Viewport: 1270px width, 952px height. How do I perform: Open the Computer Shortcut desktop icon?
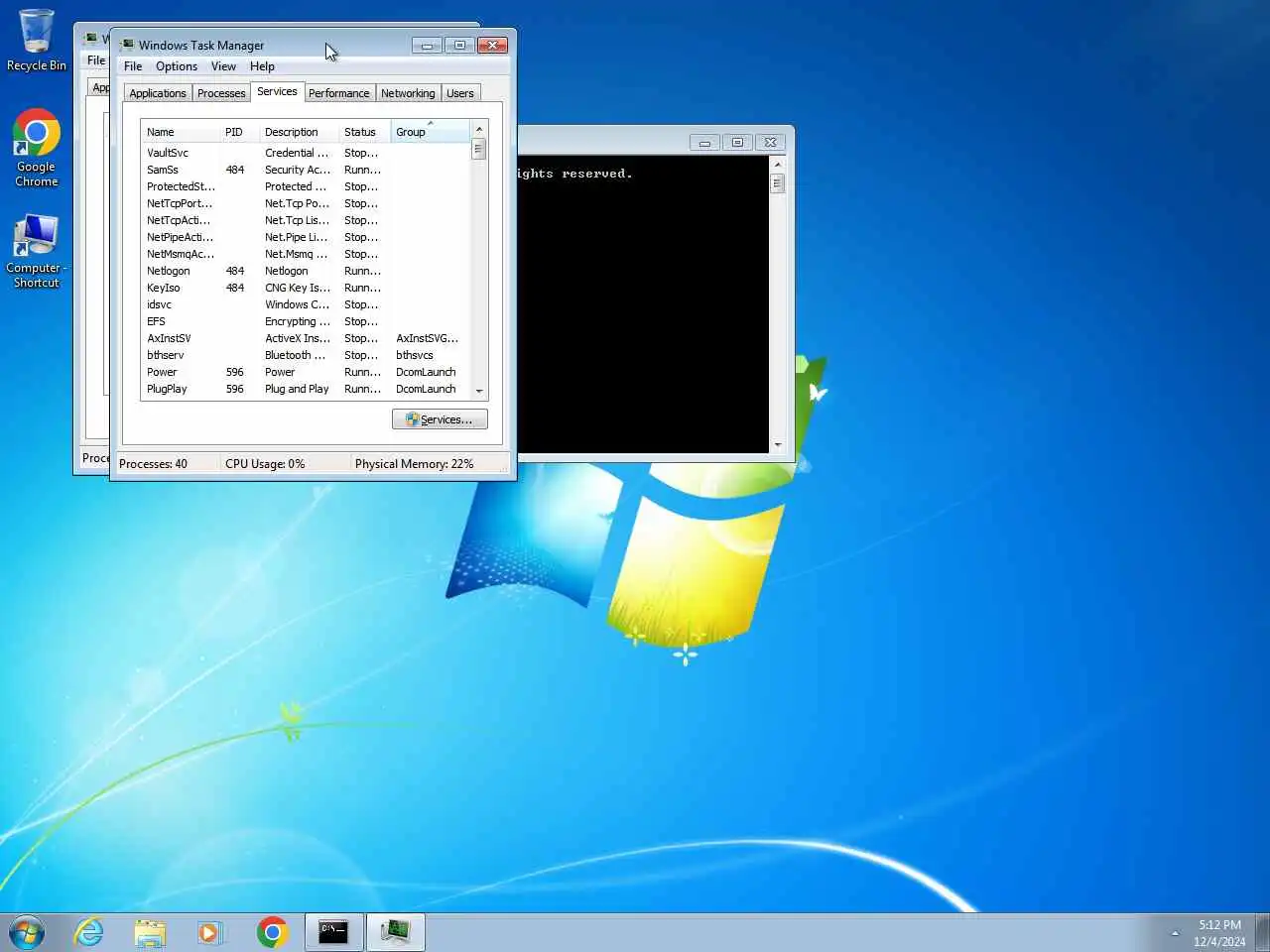pos(36,251)
